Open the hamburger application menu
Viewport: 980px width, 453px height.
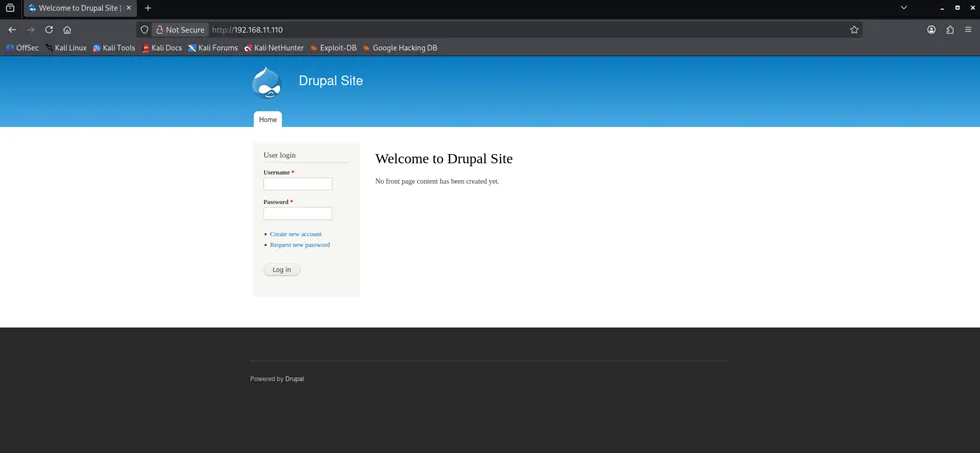point(968,29)
